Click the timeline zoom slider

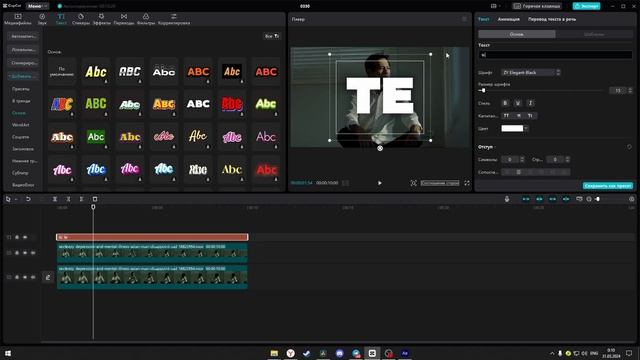point(598,199)
